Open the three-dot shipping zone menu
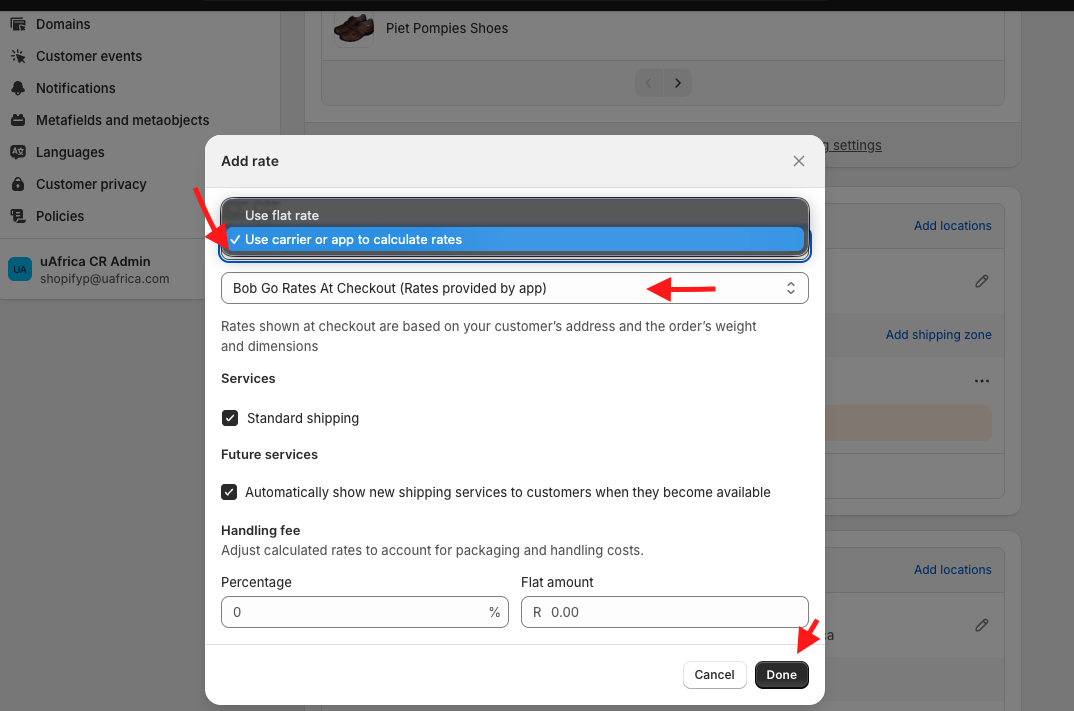Viewport: 1074px width, 711px height. tap(981, 381)
